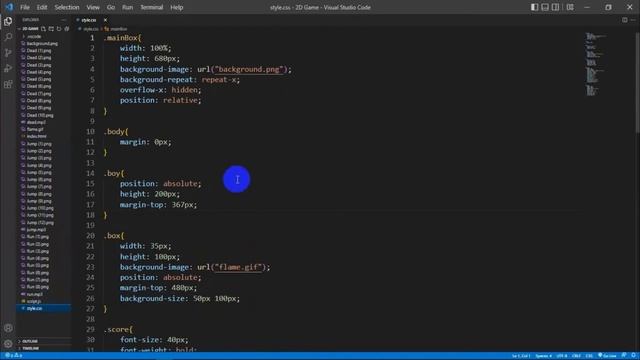
Task: Change indentation via Spaces status item
Action: (544, 356)
